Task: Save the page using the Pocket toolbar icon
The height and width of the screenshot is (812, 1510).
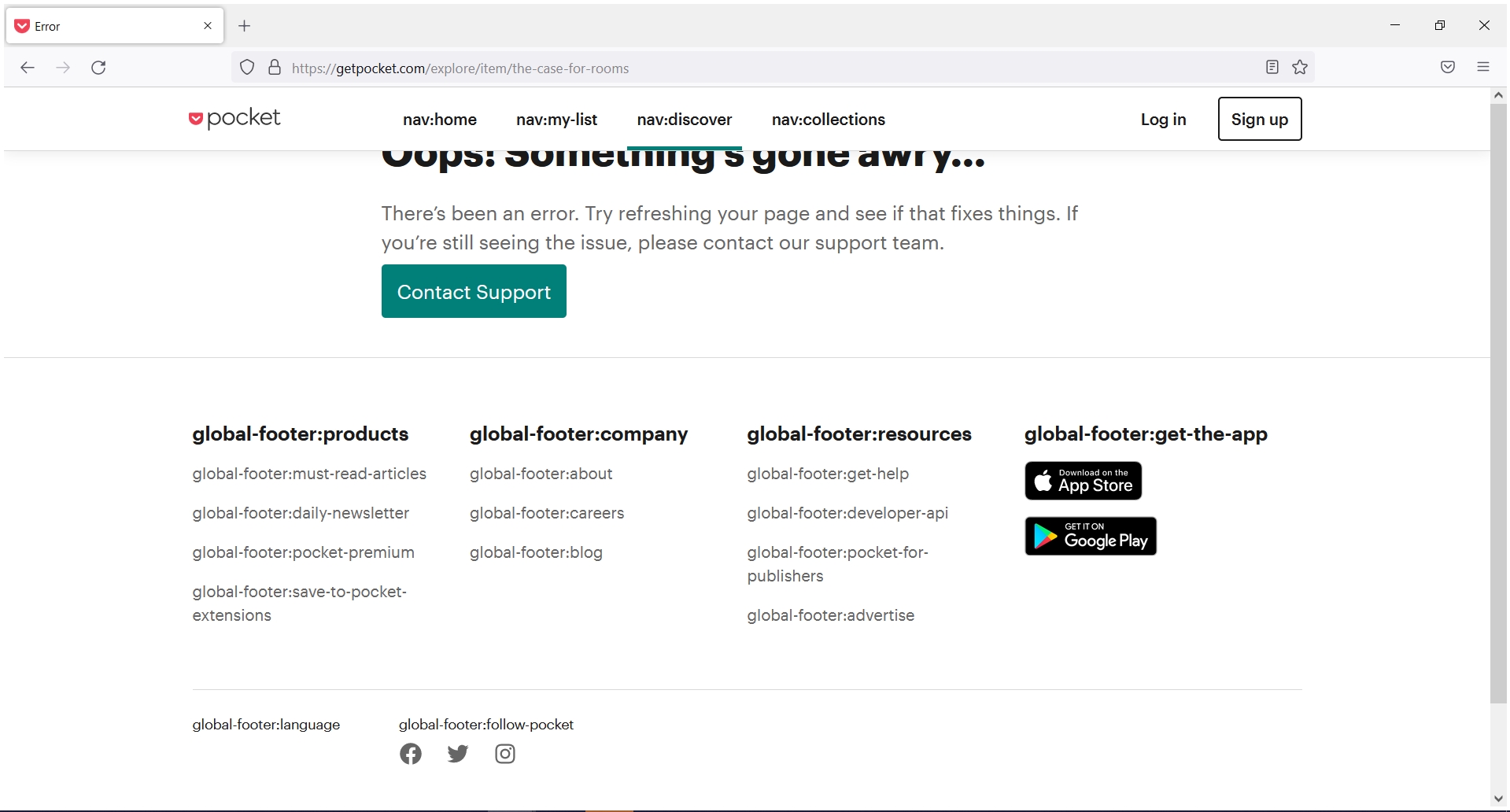Action: click(1447, 68)
